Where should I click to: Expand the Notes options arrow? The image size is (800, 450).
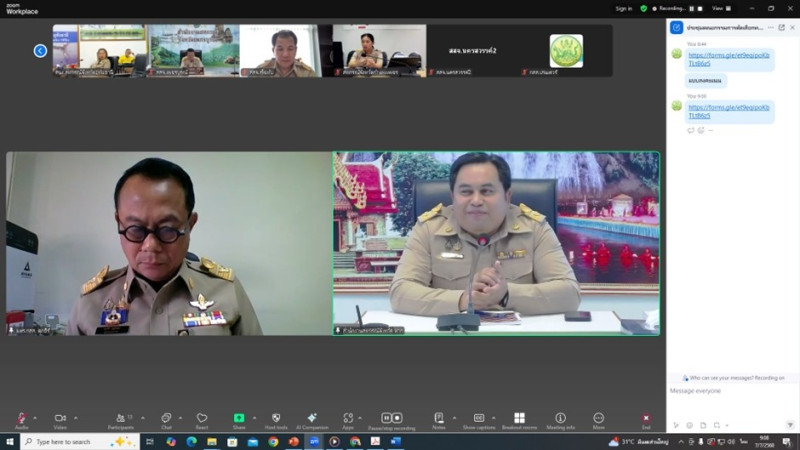click(x=454, y=418)
